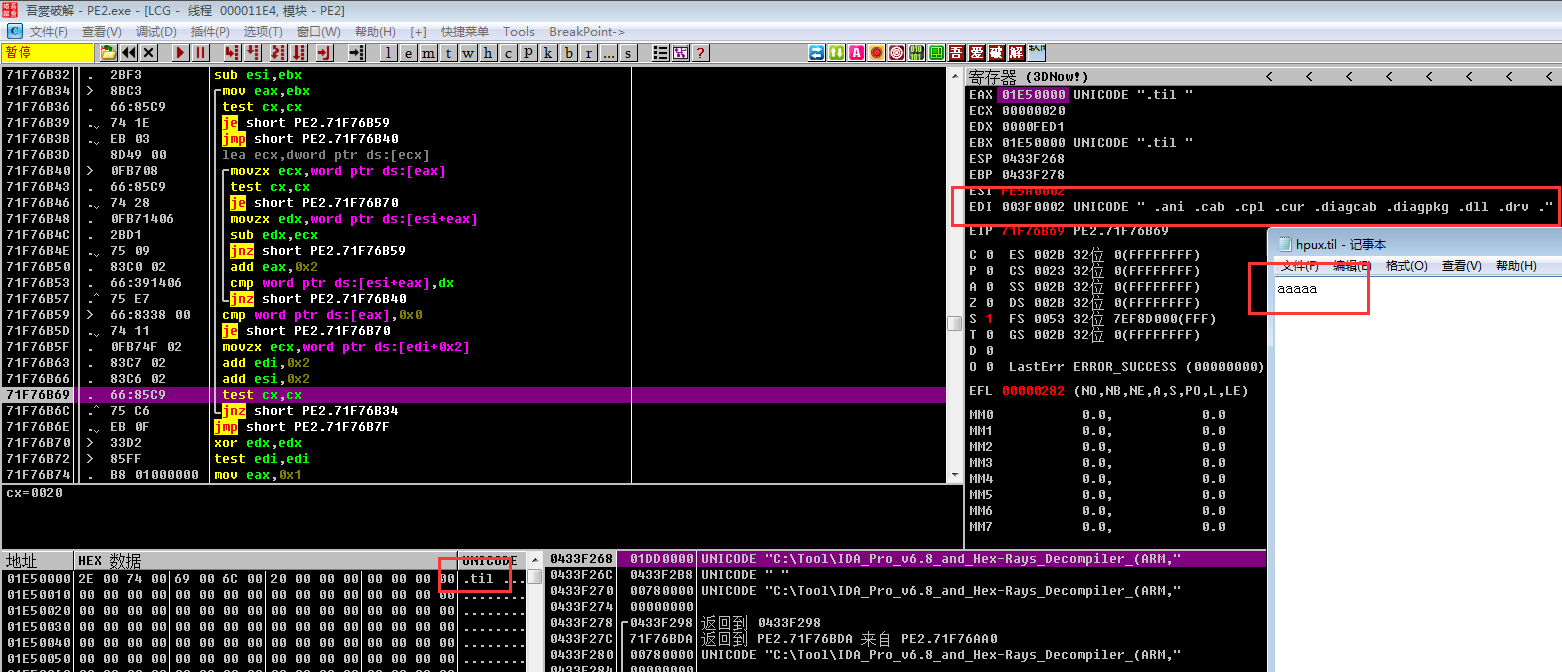The image size is (1562, 672).
Task: Run the program with the red play icon
Action: coord(180,53)
